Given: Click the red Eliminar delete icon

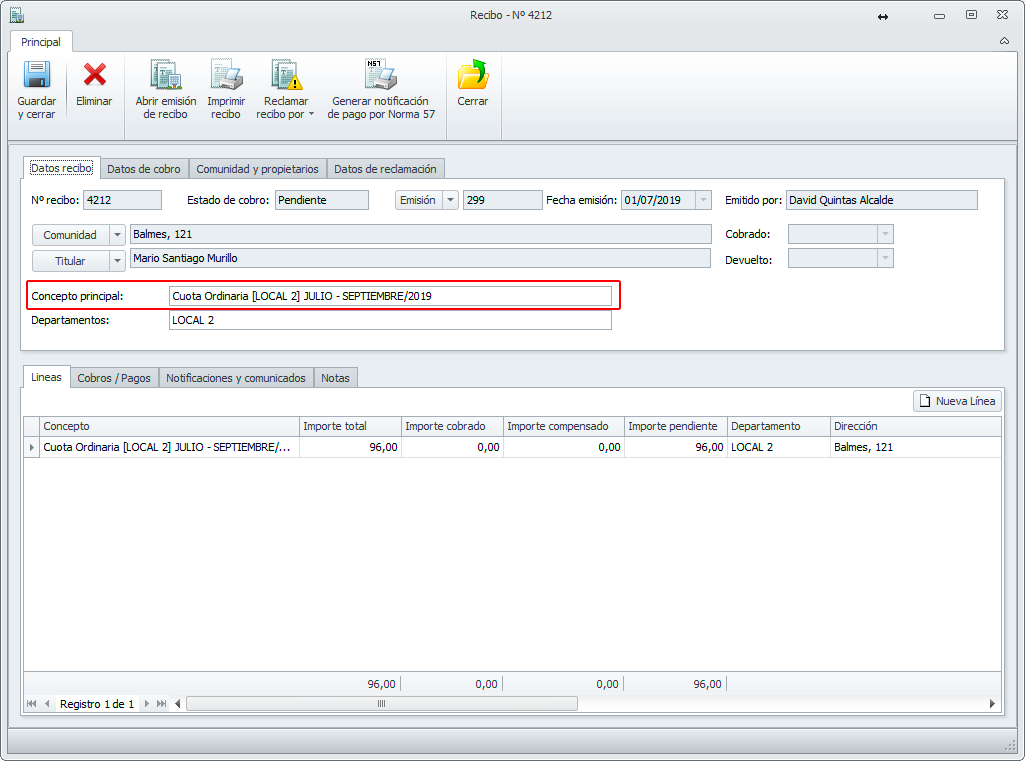Looking at the screenshot, I should coord(94,75).
